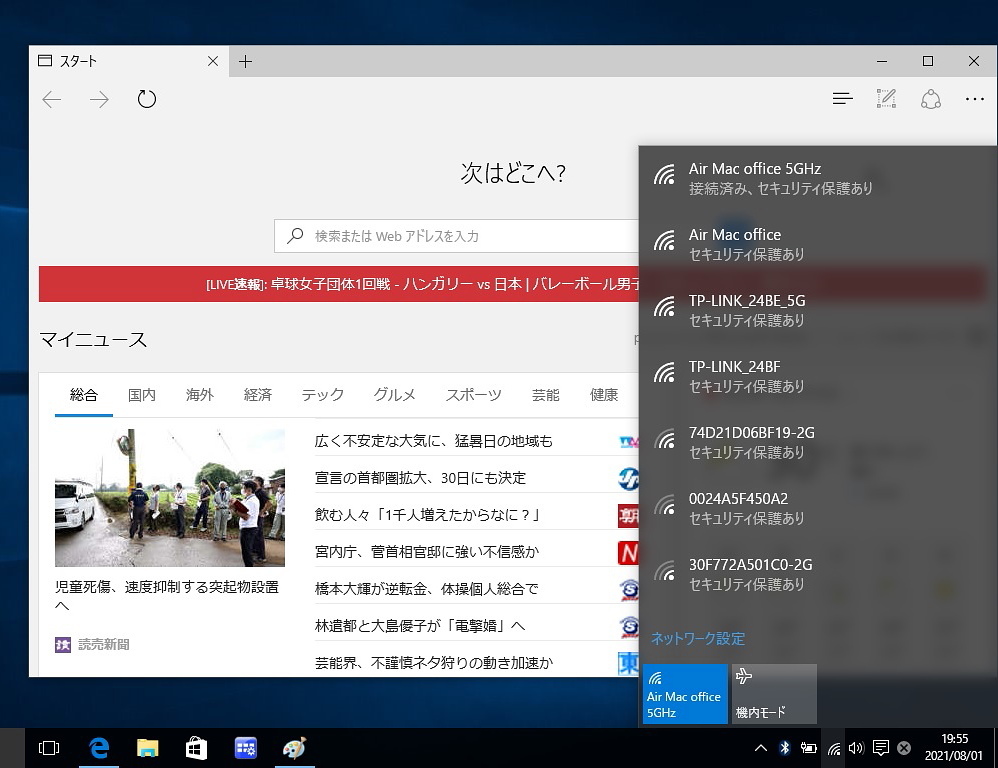Select the 海外 news tab
998x768 pixels.
click(x=199, y=394)
